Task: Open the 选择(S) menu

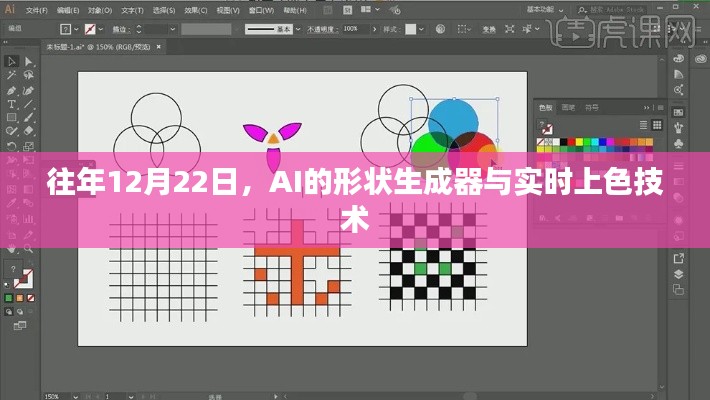Action: click(163, 10)
